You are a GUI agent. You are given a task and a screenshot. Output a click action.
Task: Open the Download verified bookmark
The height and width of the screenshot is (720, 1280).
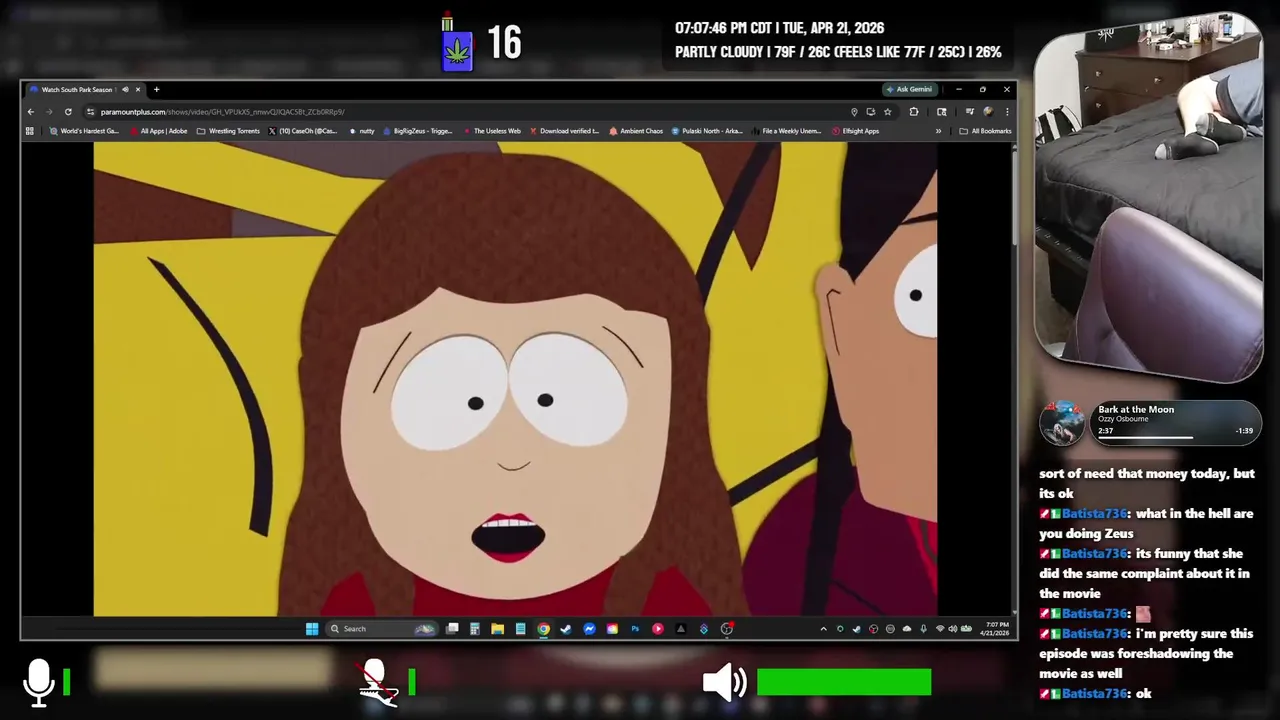click(564, 131)
